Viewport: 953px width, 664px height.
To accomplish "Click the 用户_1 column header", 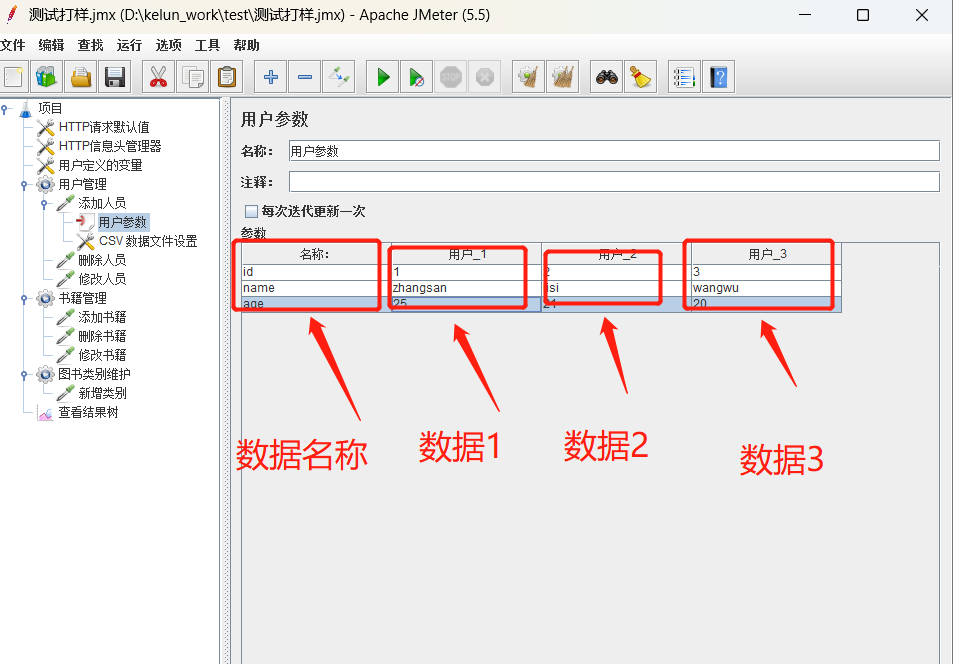I will [466, 254].
